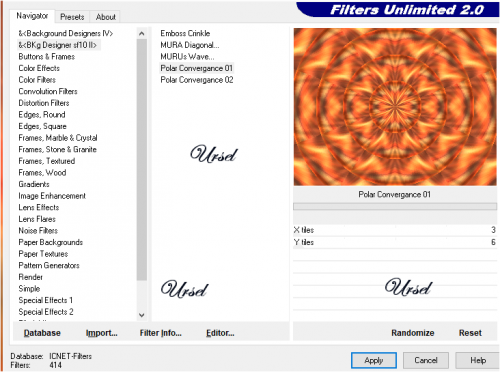Select Special Effects 2 category

pos(46,312)
